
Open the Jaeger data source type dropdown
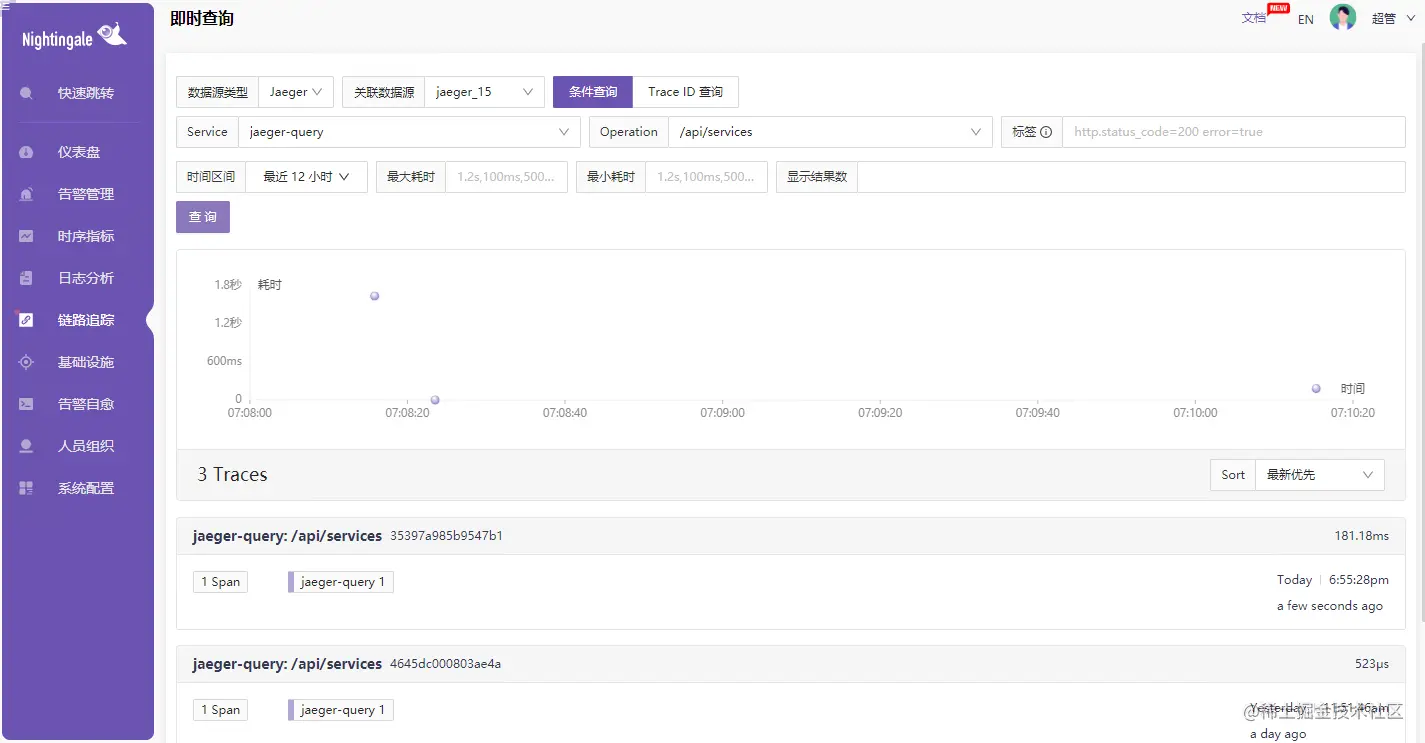tap(296, 91)
